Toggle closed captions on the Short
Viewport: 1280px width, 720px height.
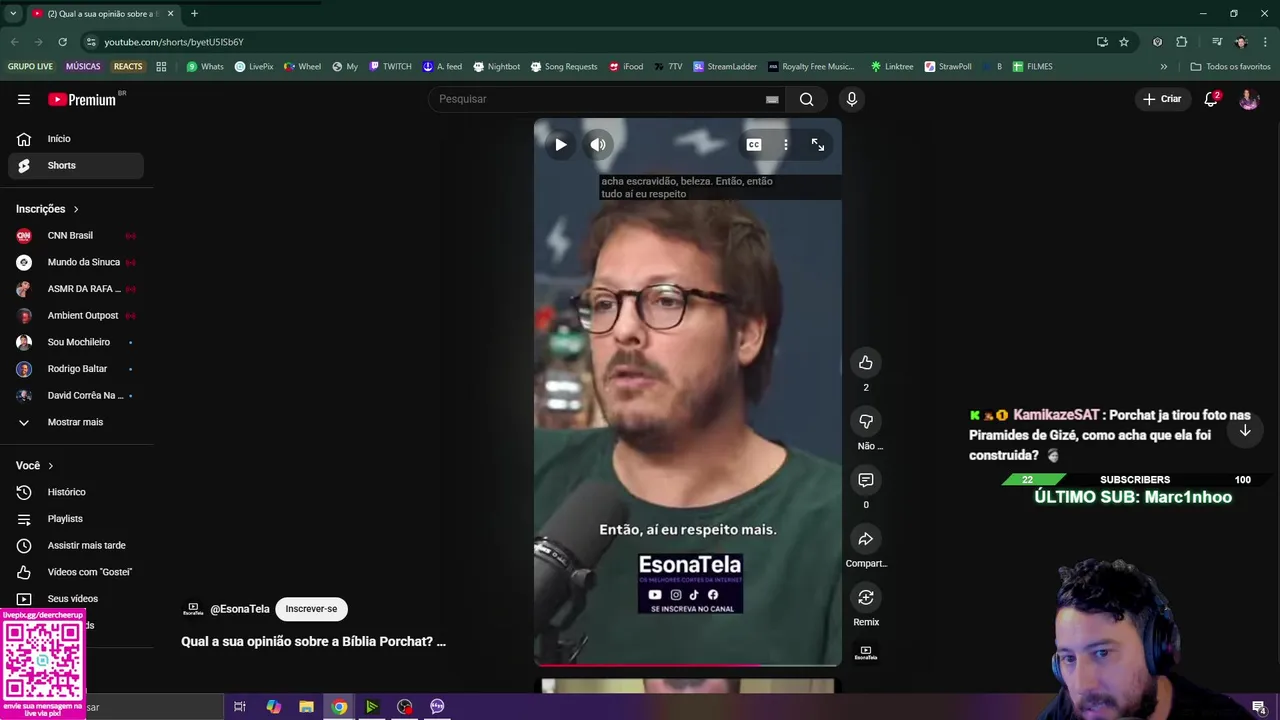[754, 145]
